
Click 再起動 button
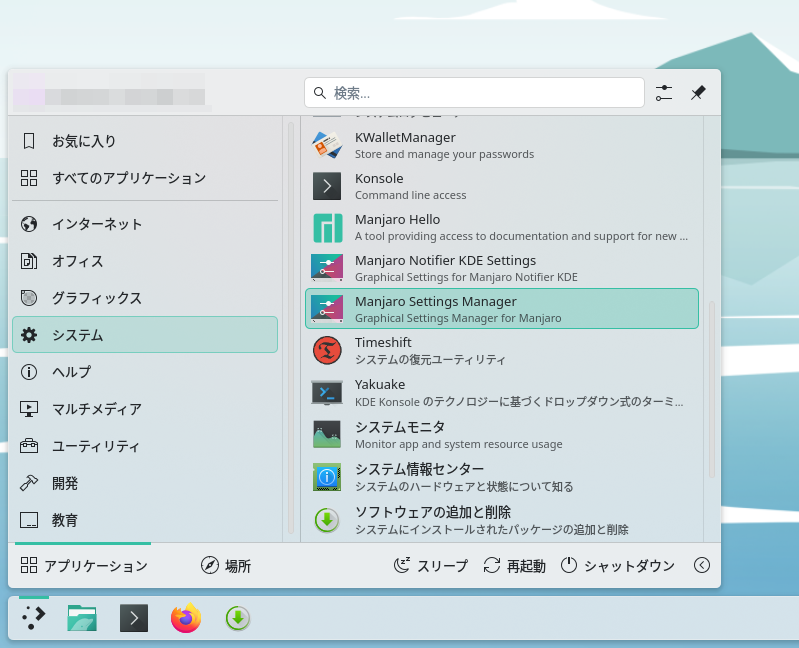514,566
